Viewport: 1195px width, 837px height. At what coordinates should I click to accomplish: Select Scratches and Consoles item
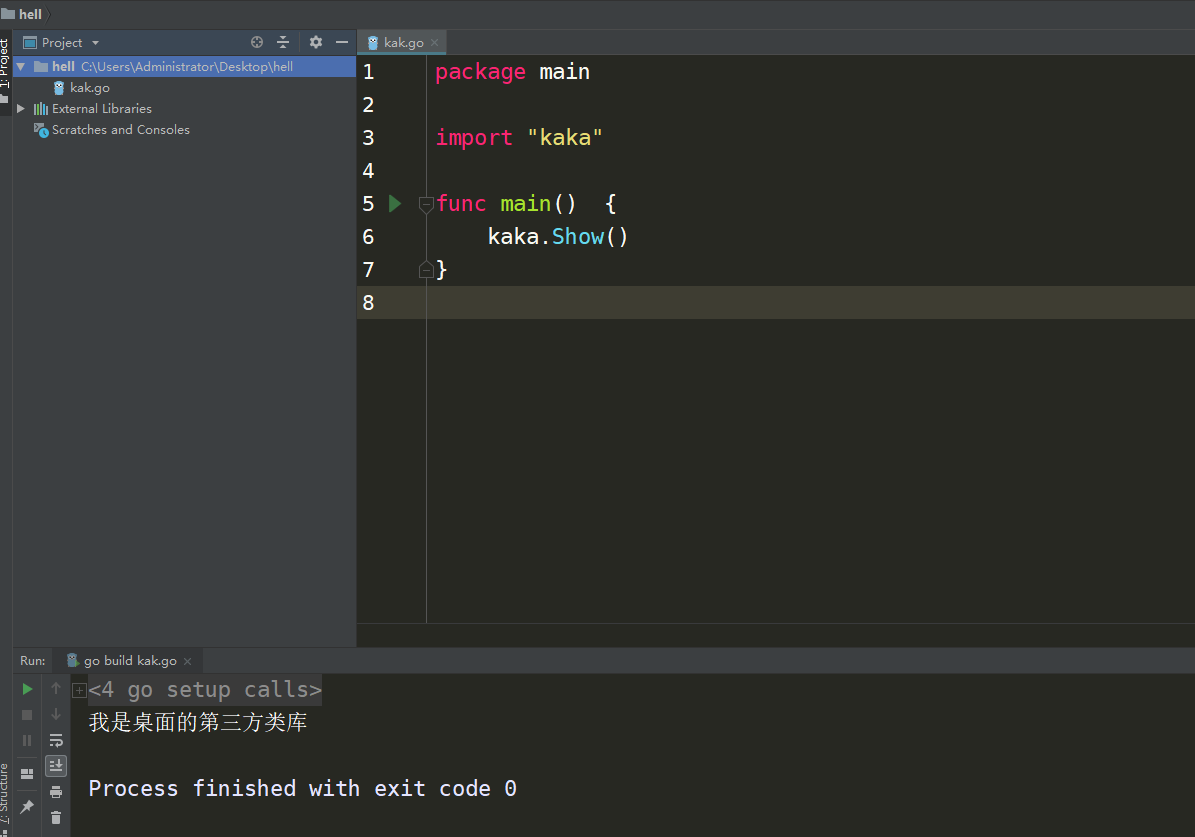coord(120,130)
